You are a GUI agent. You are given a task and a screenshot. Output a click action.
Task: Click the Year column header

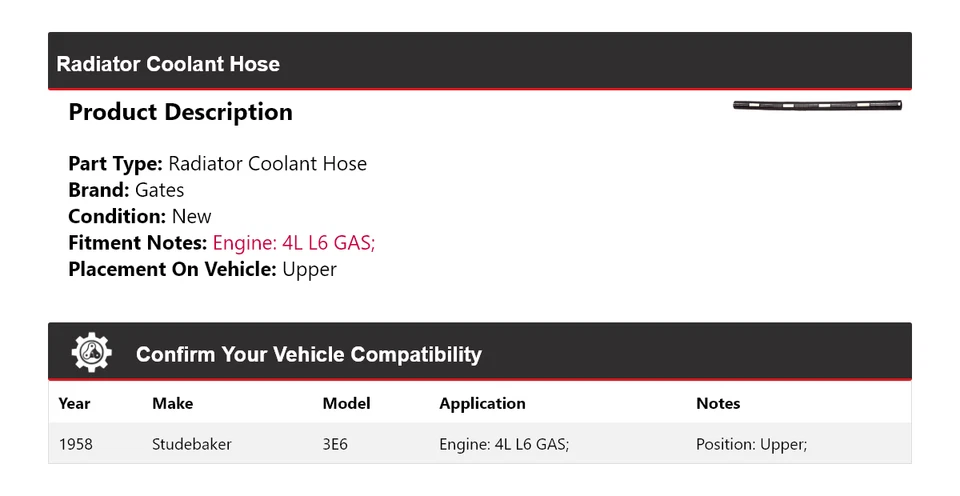[74, 403]
